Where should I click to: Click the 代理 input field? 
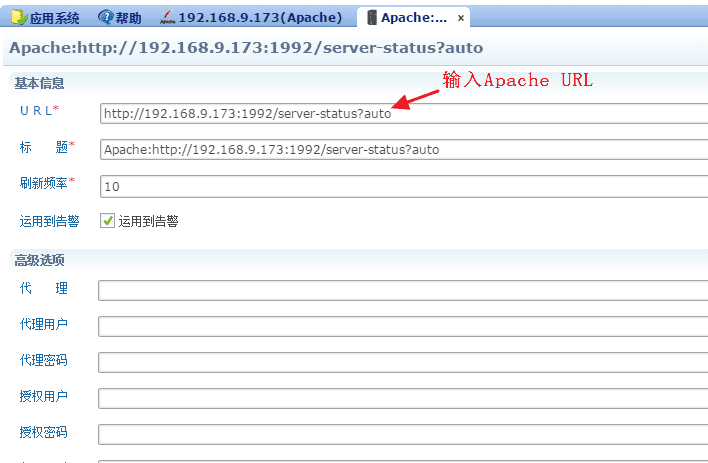(x=403, y=290)
